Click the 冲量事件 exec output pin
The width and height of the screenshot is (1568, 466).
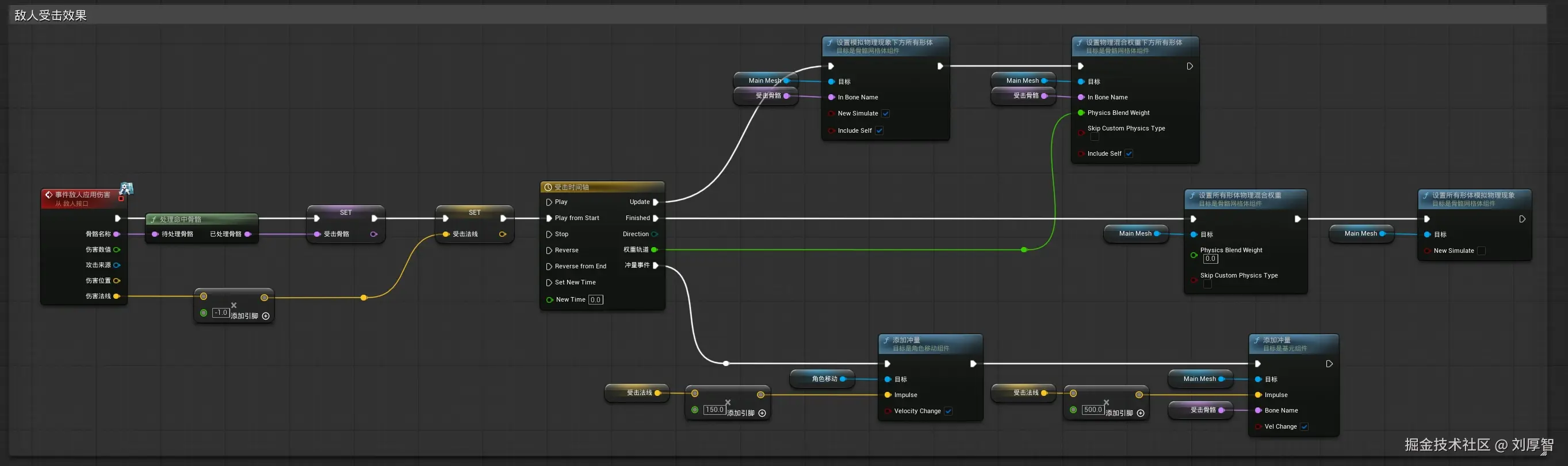click(x=656, y=265)
